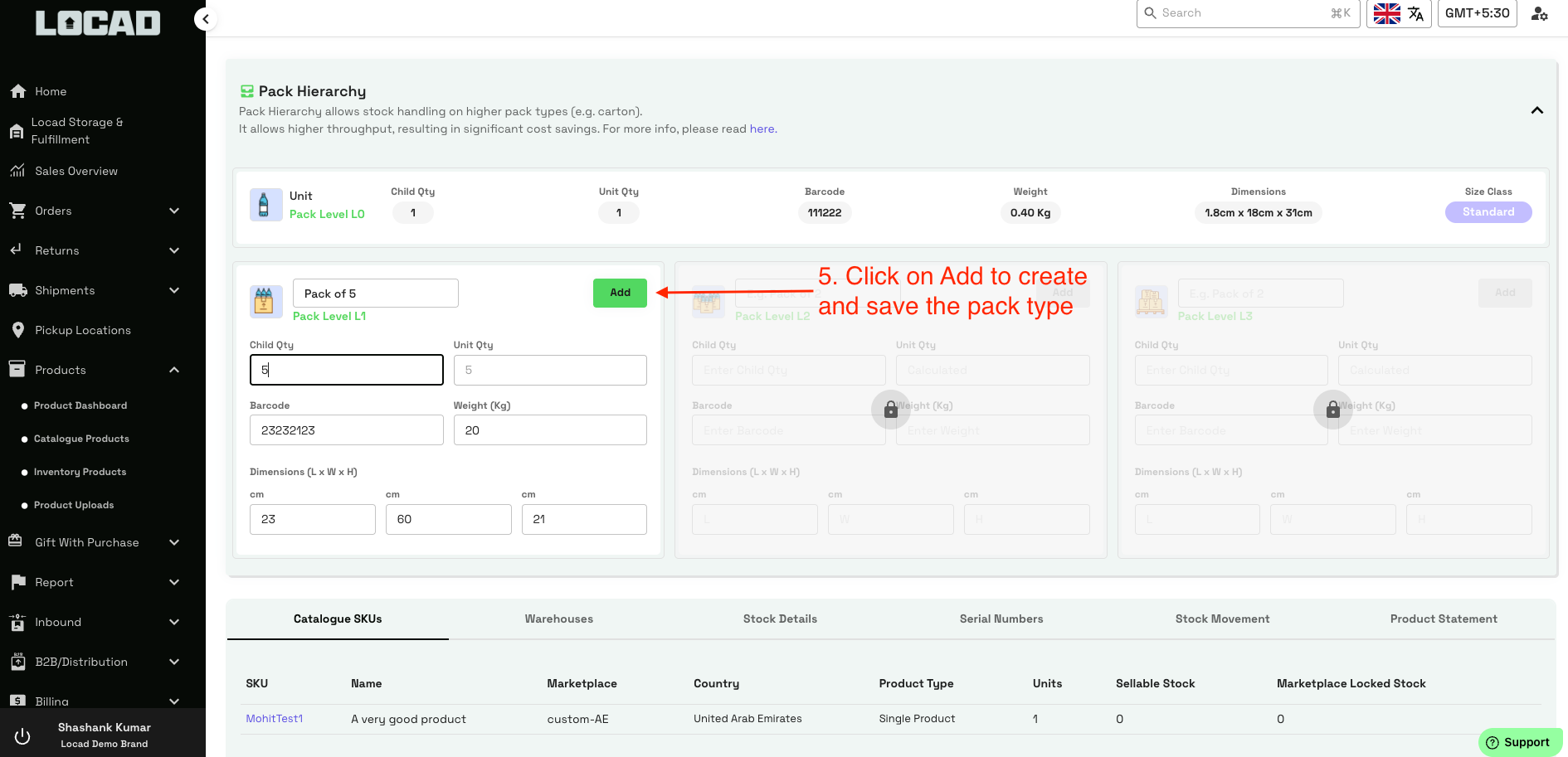Click the Products box icon
The height and width of the screenshot is (757, 1568).
[17, 369]
